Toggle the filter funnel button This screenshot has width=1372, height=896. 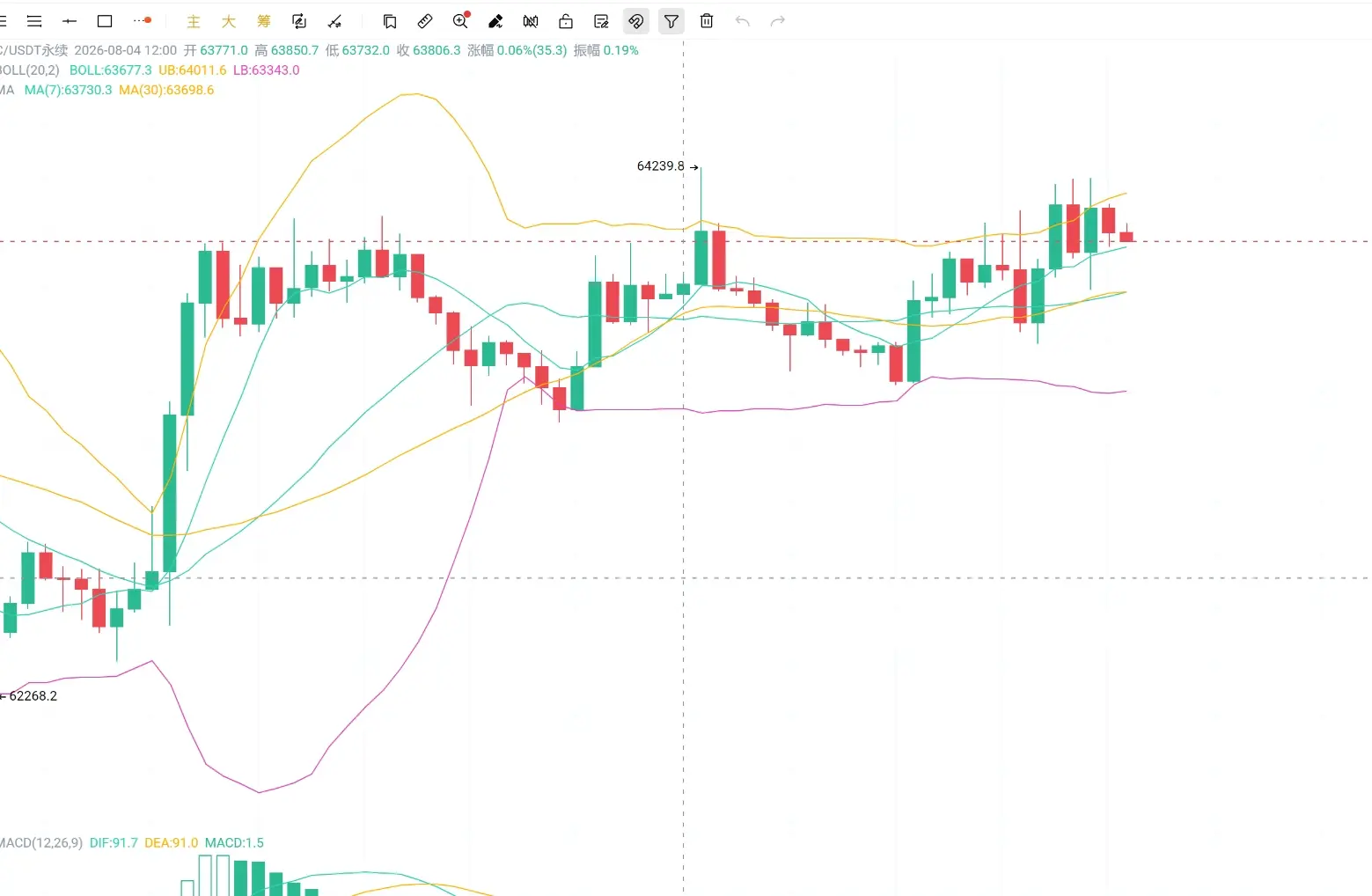tap(671, 21)
